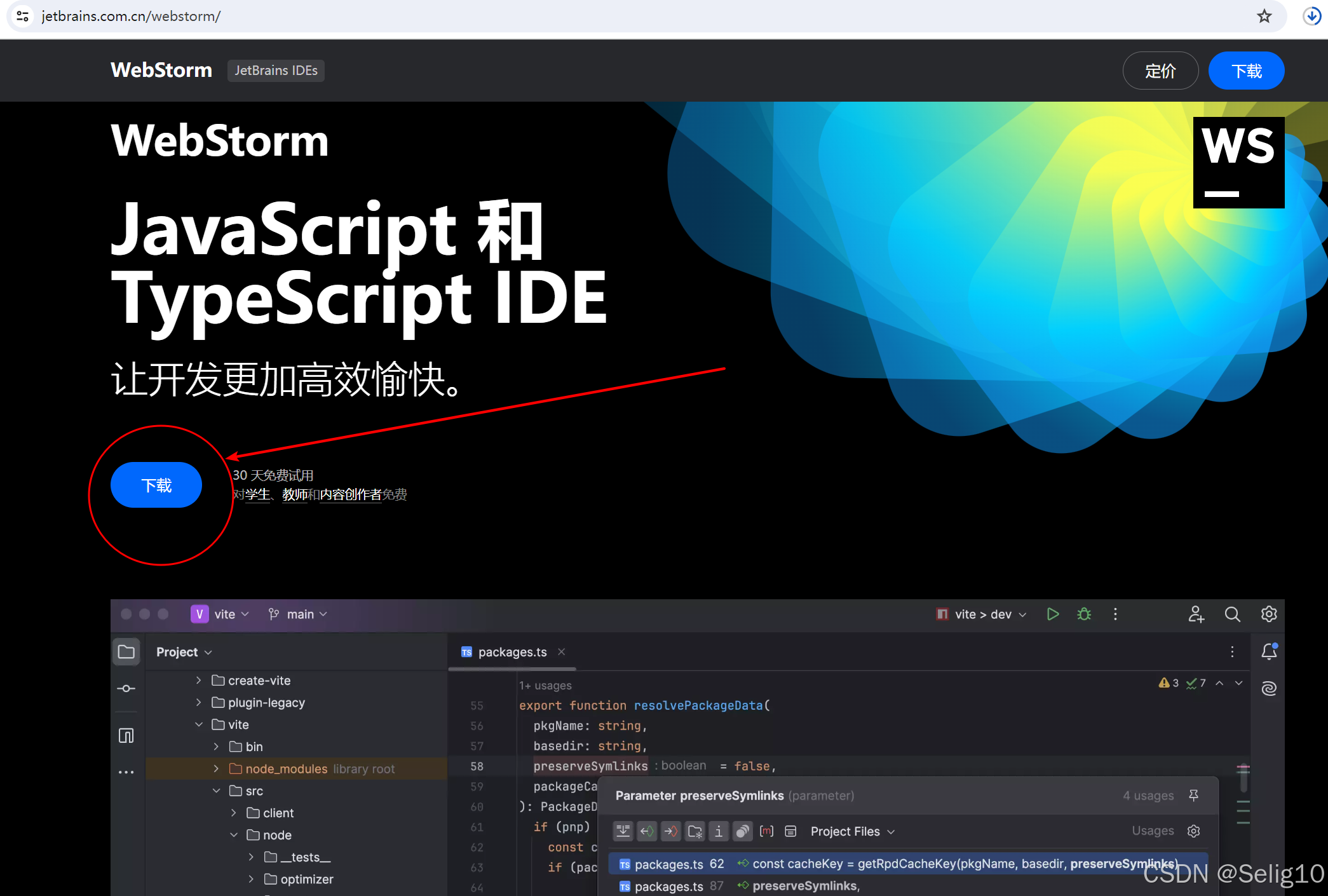Start debugging using the green bug icon

[x=1083, y=614]
